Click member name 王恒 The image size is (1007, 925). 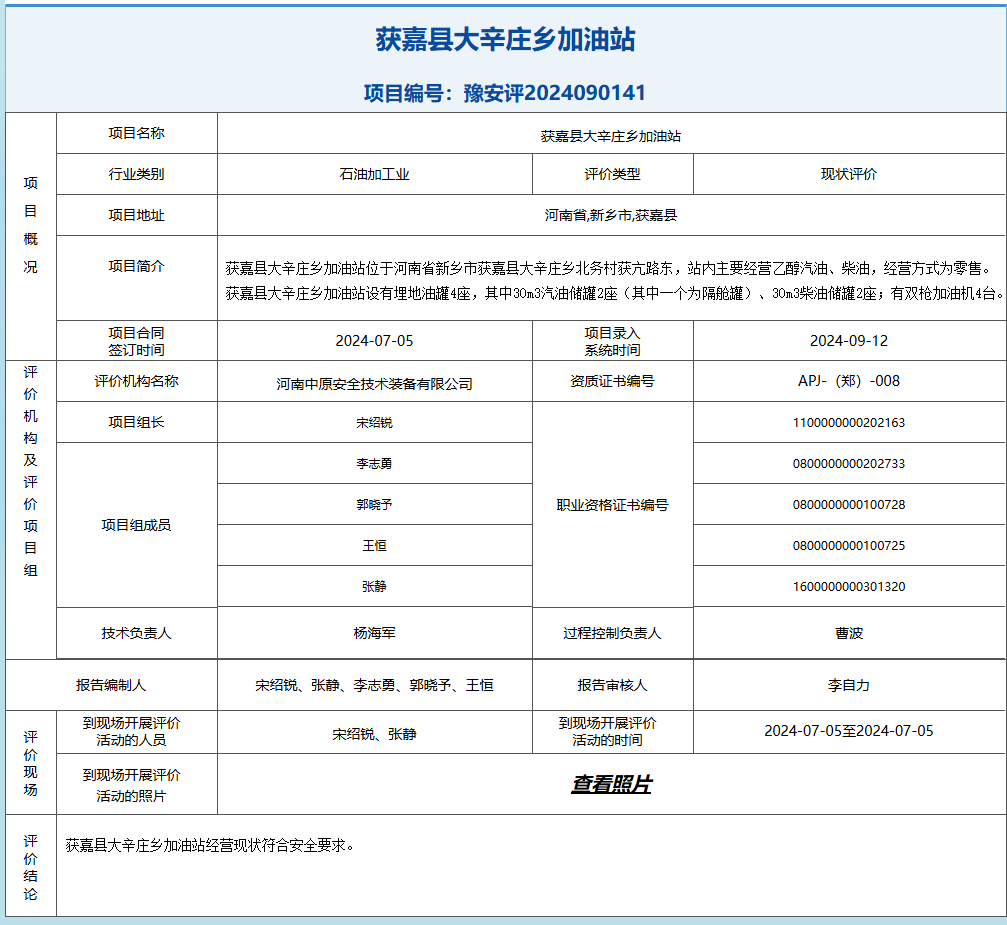pos(374,546)
